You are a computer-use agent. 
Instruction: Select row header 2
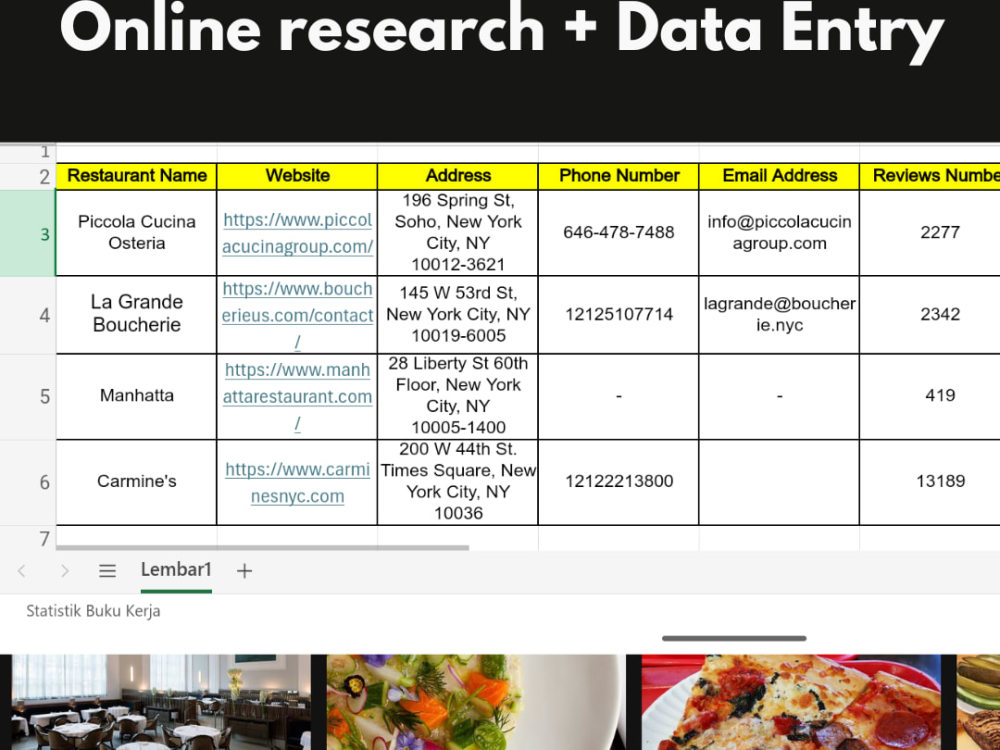[28, 177]
